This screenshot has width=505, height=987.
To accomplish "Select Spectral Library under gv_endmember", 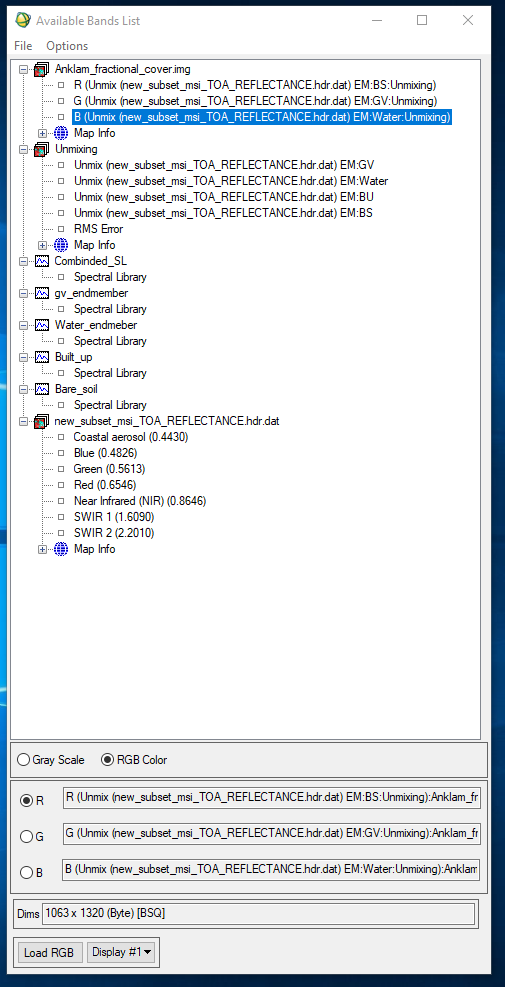I will click(110, 309).
